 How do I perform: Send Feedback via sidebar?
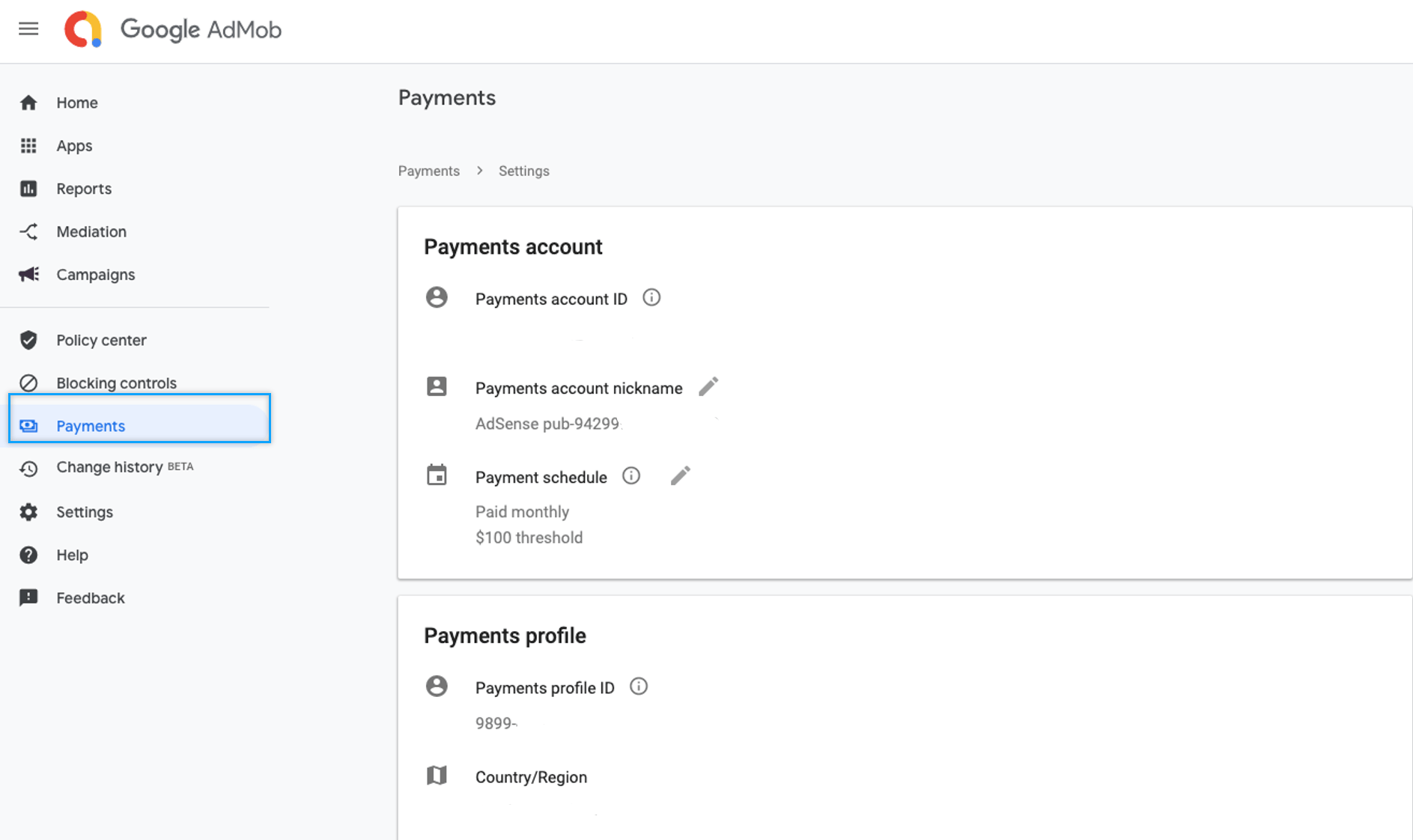90,598
